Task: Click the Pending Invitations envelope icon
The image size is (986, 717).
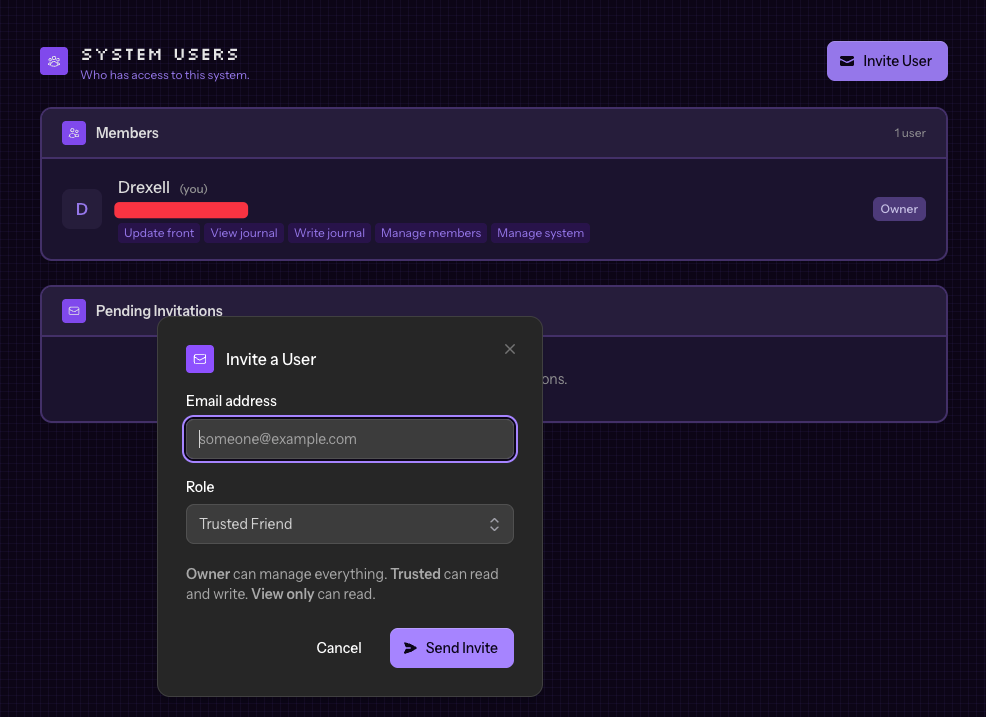Action: coord(74,311)
